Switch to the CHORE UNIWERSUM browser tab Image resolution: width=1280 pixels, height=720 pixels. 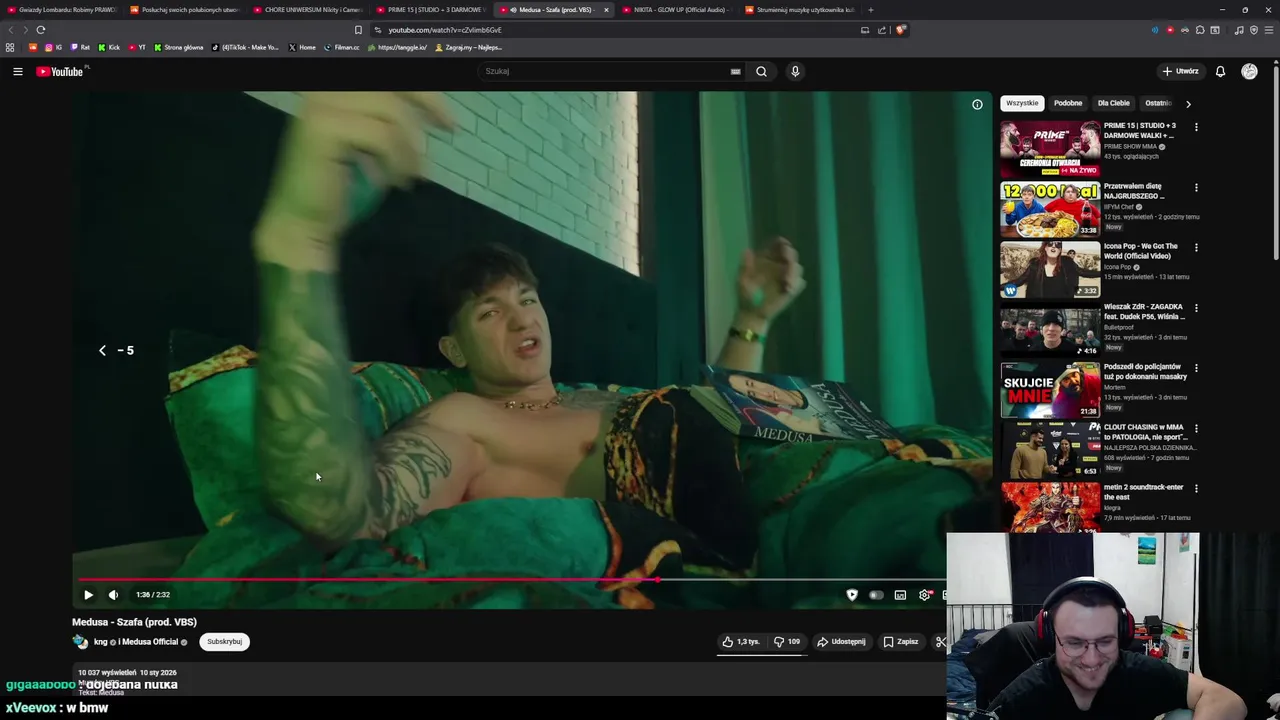[x=308, y=10]
